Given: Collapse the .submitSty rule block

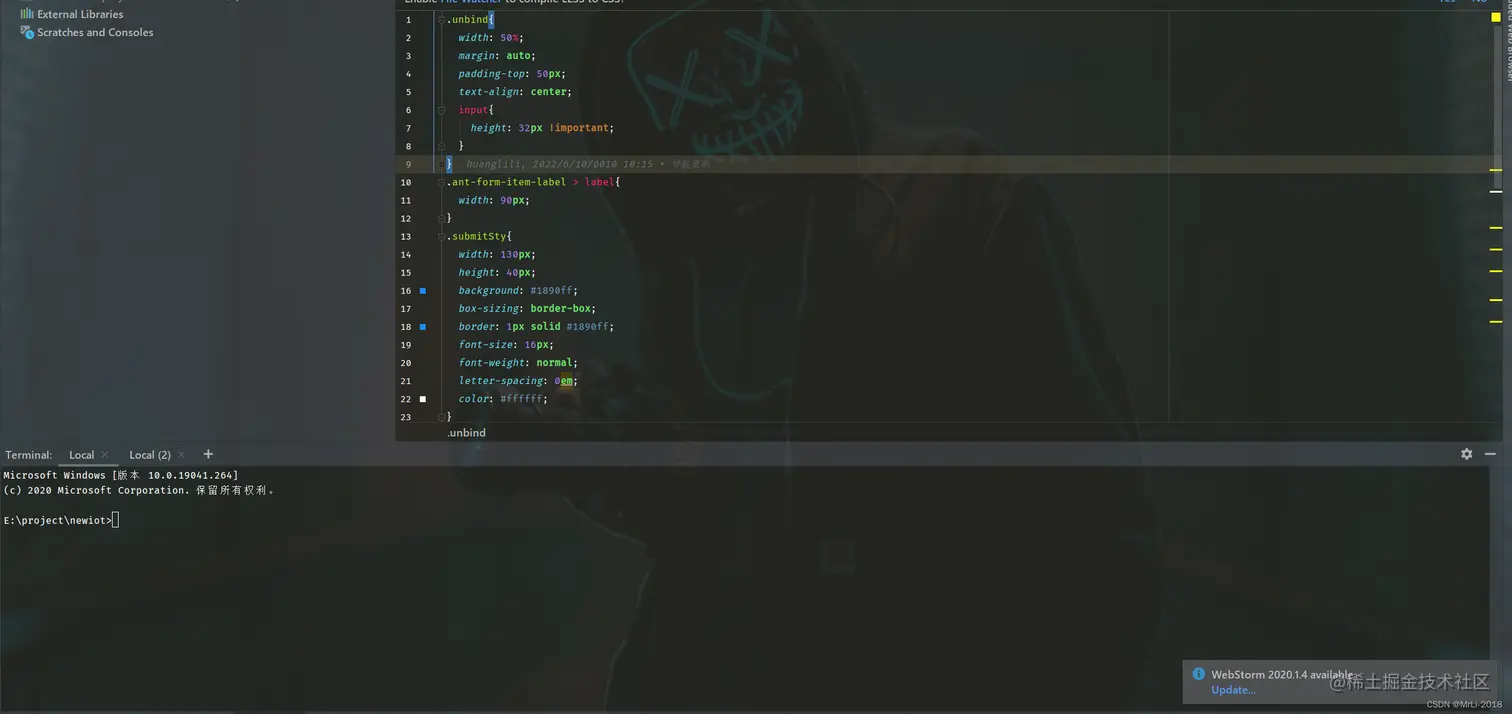Looking at the screenshot, I should coord(441,236).
